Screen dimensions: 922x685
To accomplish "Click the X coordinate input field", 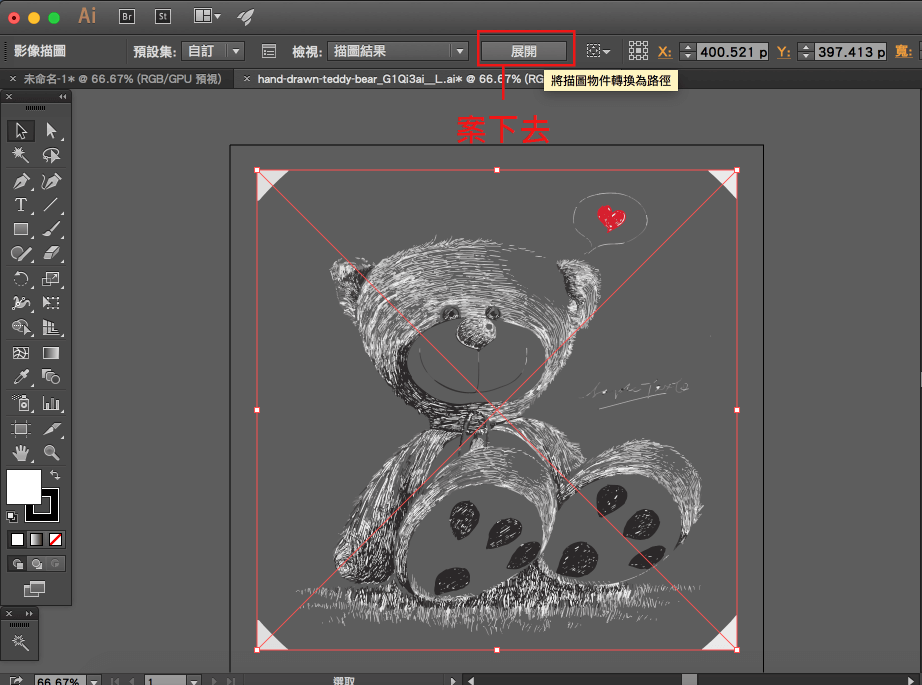I will click(x=732, y=52).
